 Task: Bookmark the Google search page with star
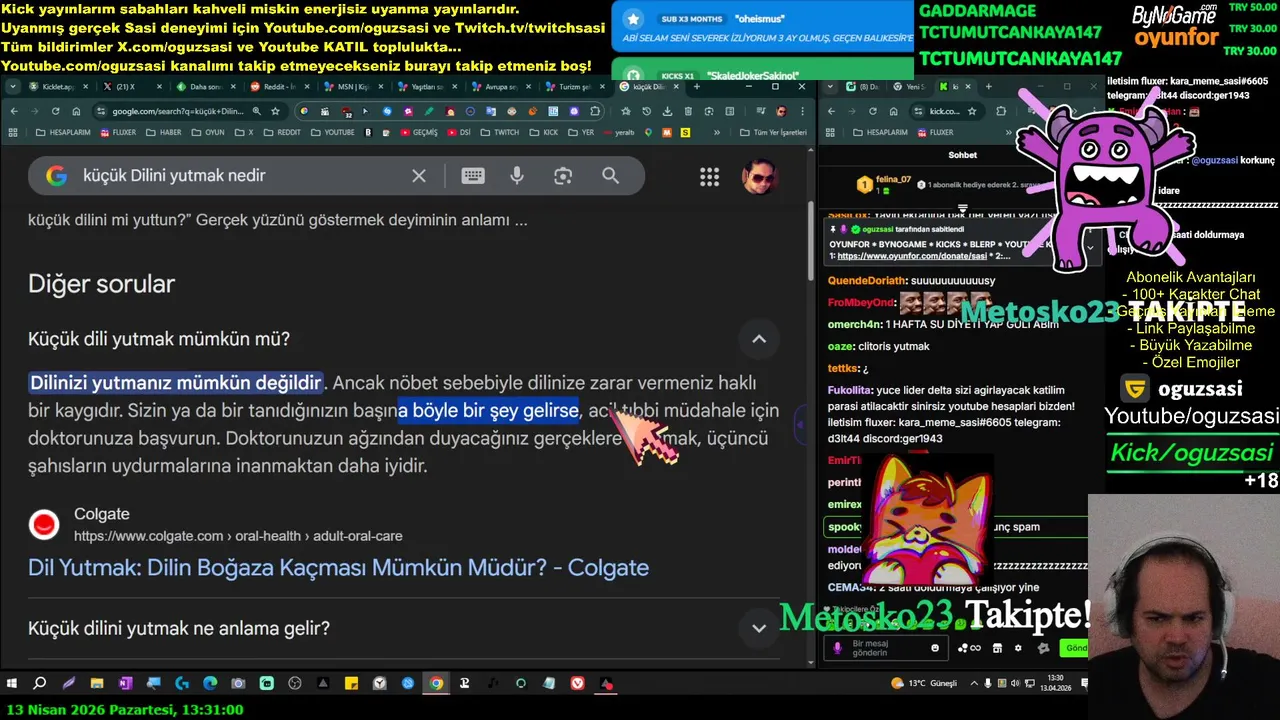point(275,110)
